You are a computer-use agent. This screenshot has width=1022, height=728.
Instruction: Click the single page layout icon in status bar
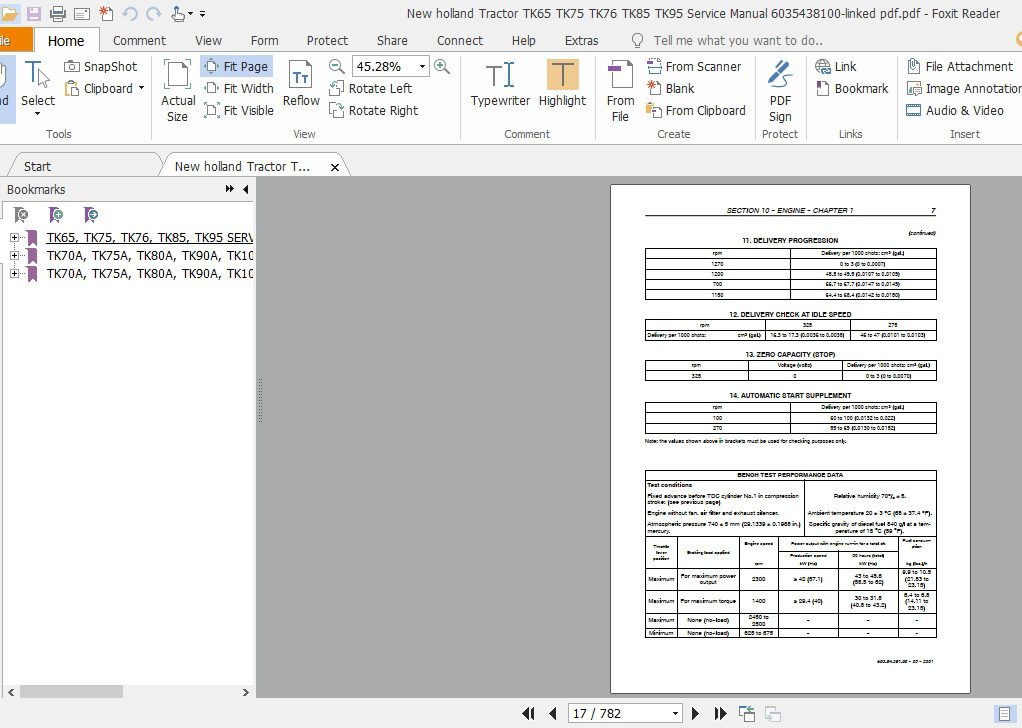[1004, 714]
